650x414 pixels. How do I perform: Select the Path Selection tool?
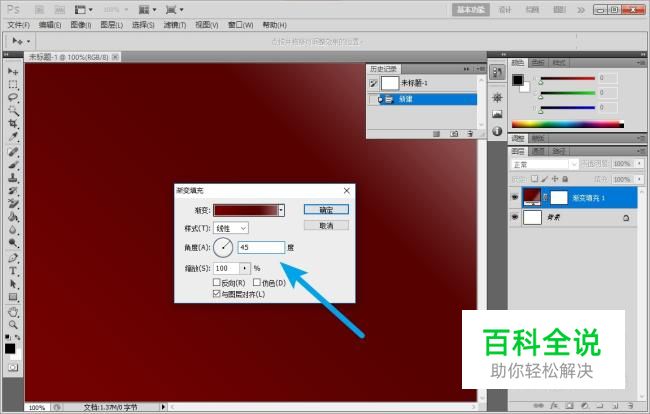pyautogui.click(x=13, y=284)
